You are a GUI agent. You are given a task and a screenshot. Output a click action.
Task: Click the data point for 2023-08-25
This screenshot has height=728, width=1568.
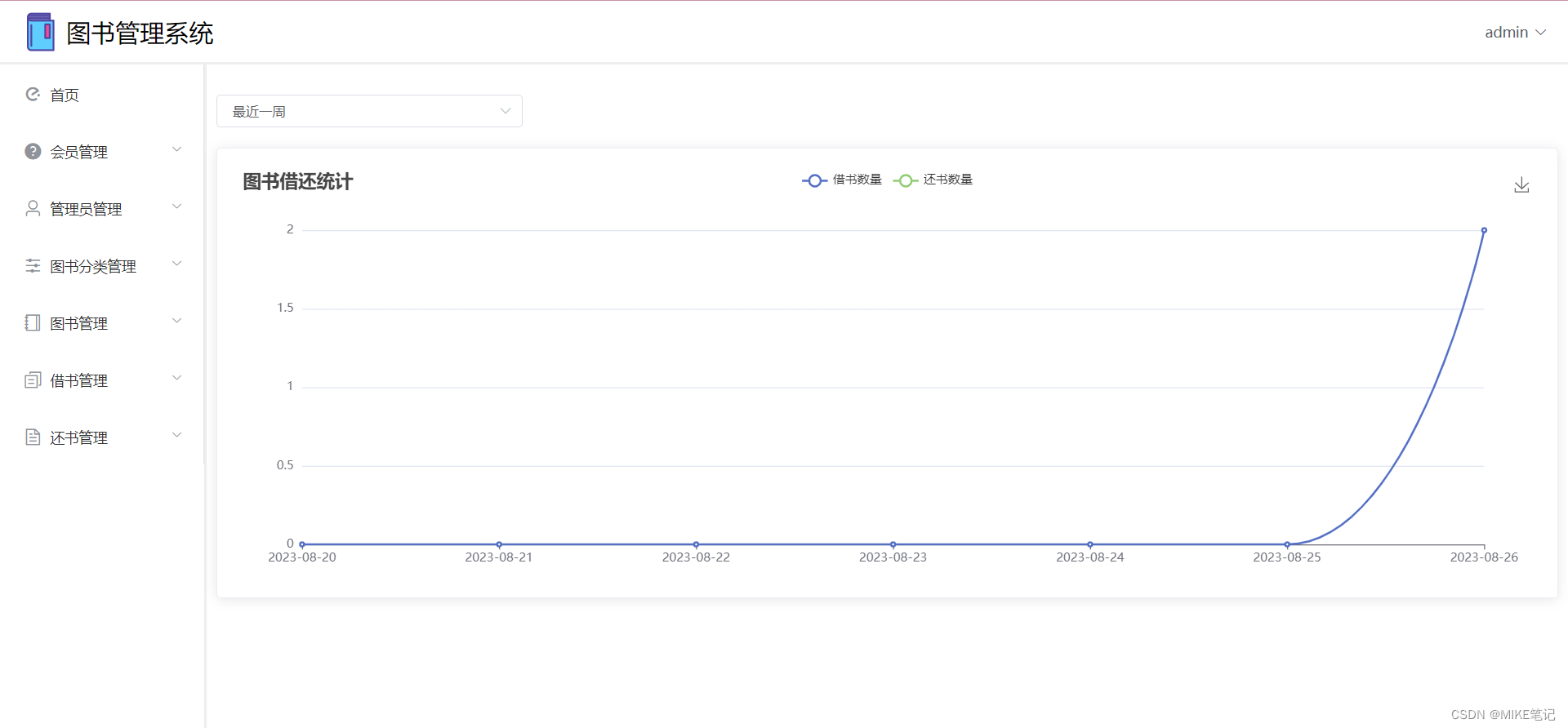click(1287, 544)
